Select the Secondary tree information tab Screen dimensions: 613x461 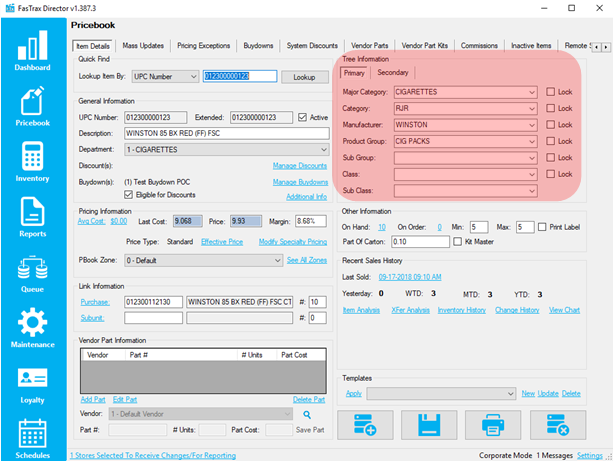click(x=393, y=72)
